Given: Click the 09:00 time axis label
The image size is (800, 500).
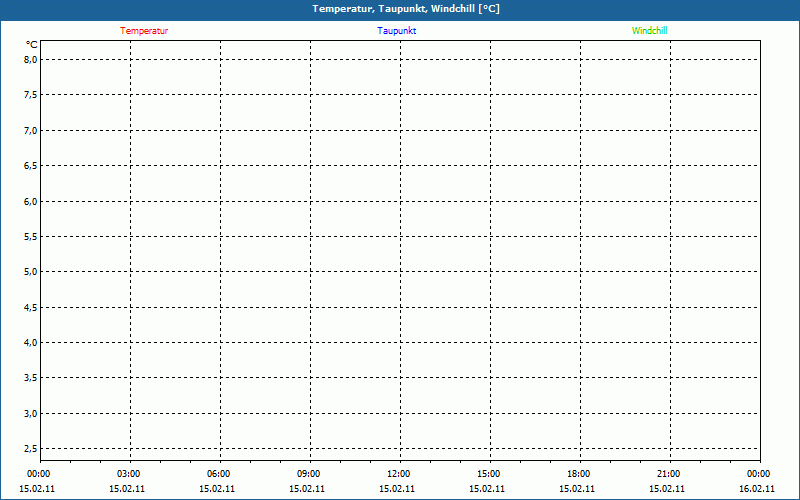Looking at the screenshot, I should [308, 474].
